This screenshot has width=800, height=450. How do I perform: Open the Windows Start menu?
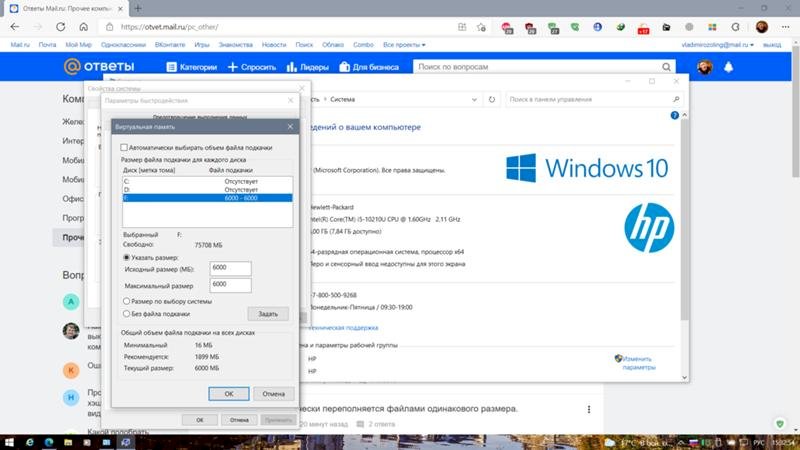click(11, 441)
